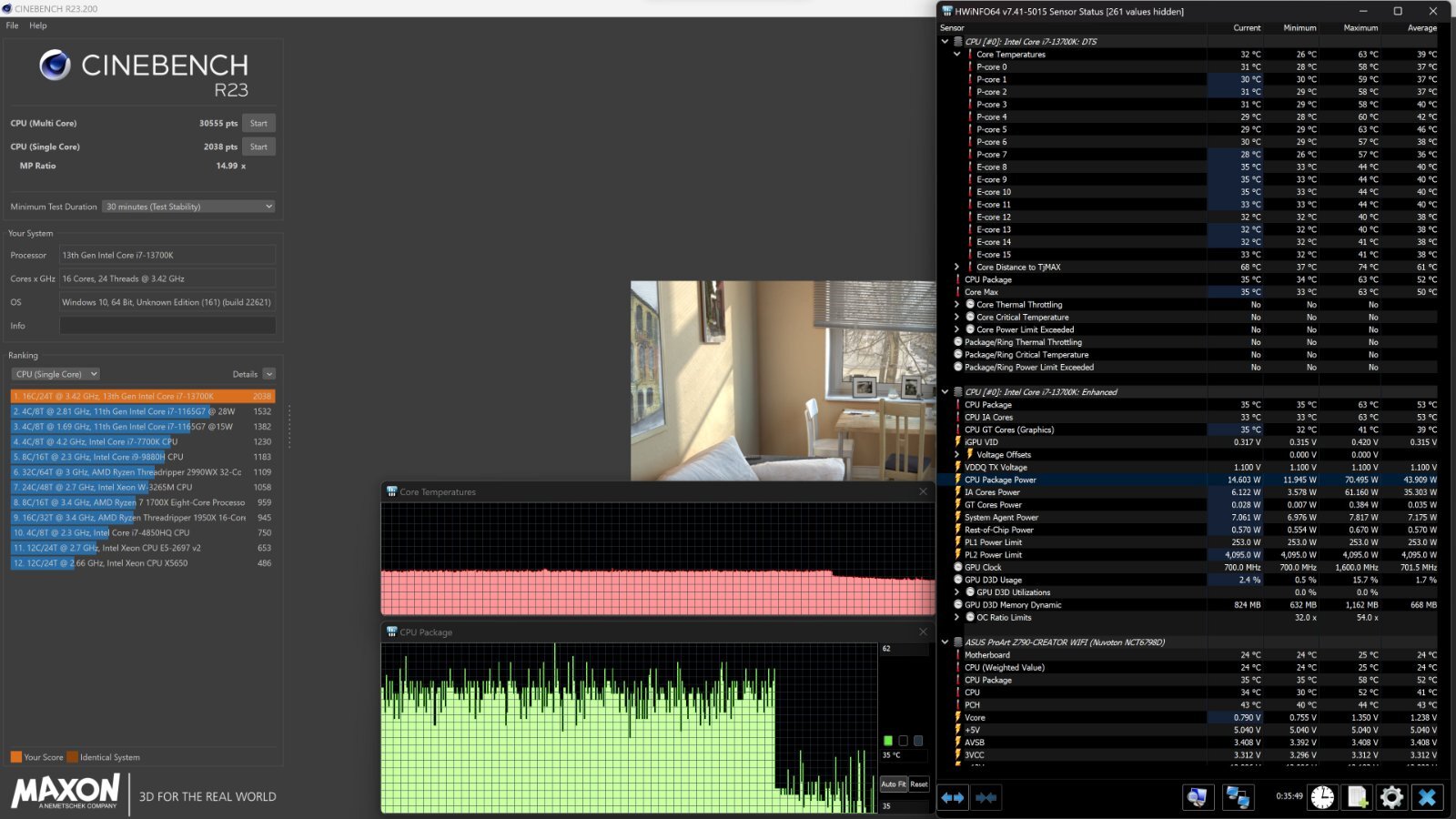Click the circle icon beside GPU Clock
The width and height of the screenshot is (1456, 819).
coord(958,567)
